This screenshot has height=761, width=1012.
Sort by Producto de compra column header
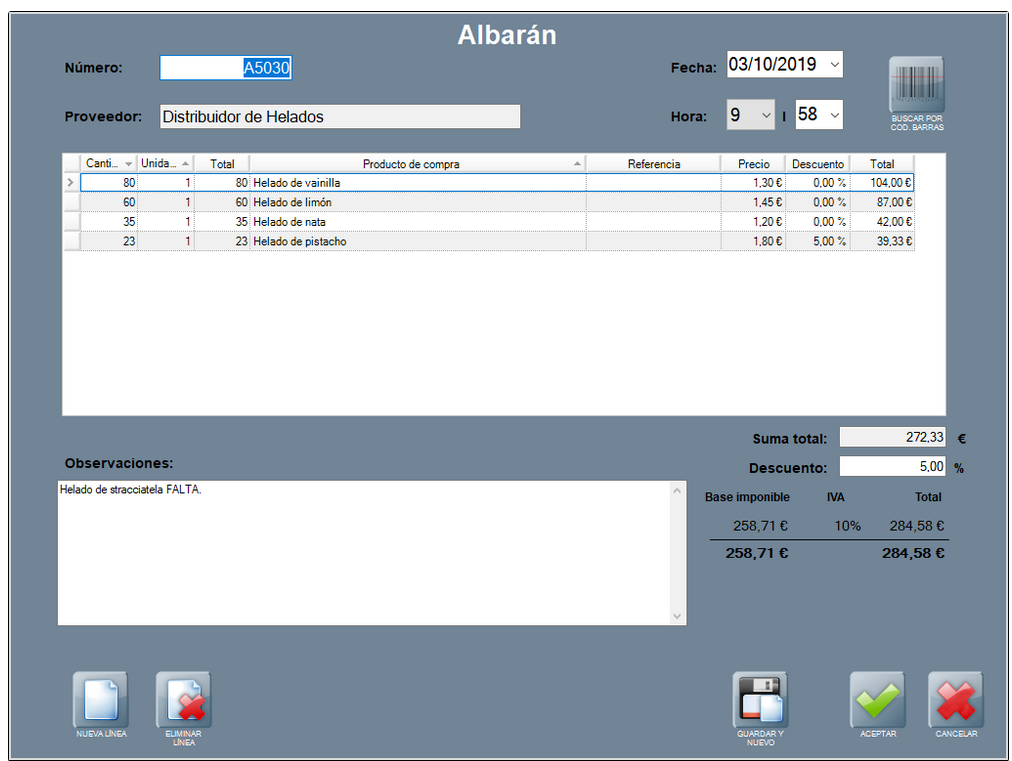click(411, 164)
